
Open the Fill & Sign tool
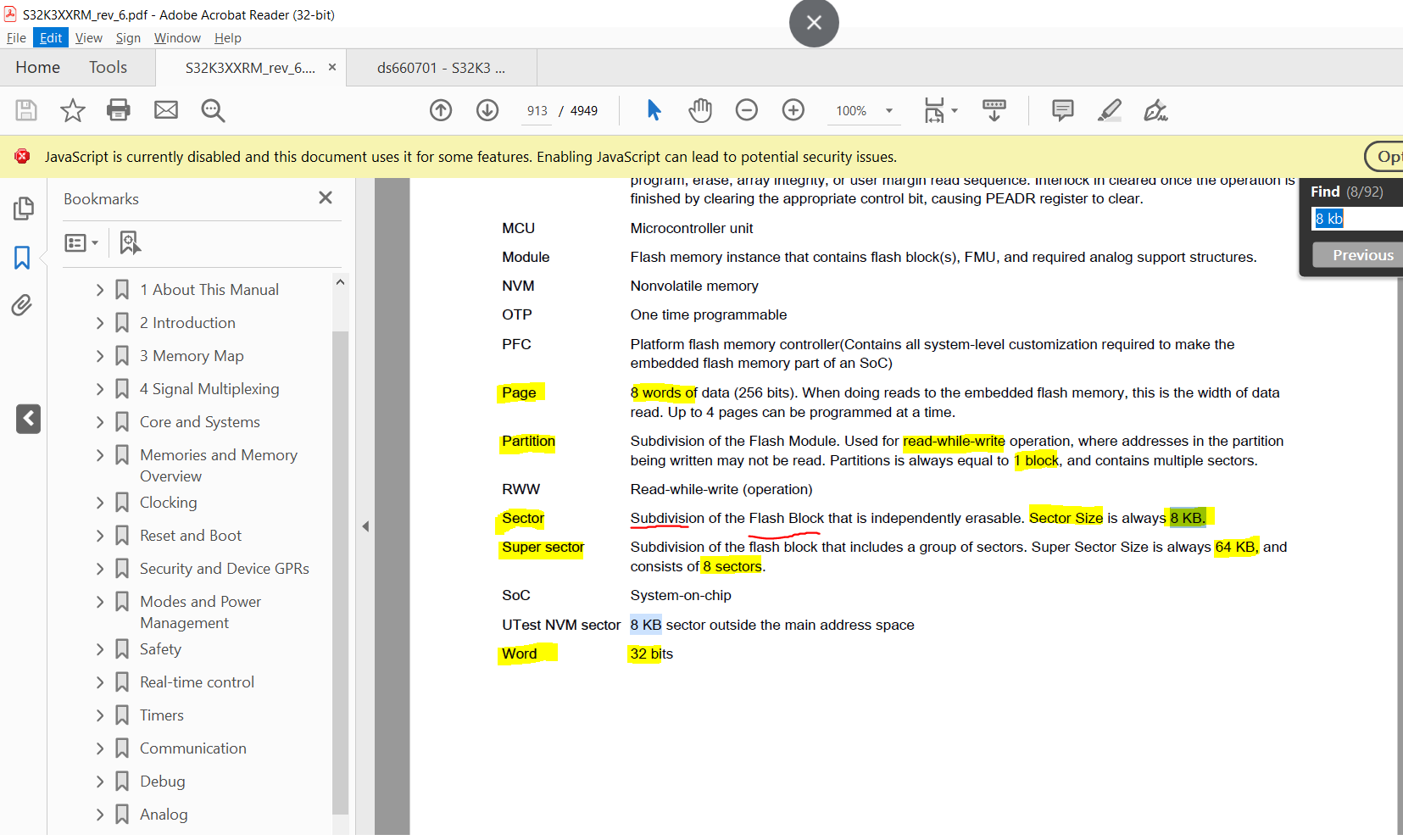coord(1155,110)
